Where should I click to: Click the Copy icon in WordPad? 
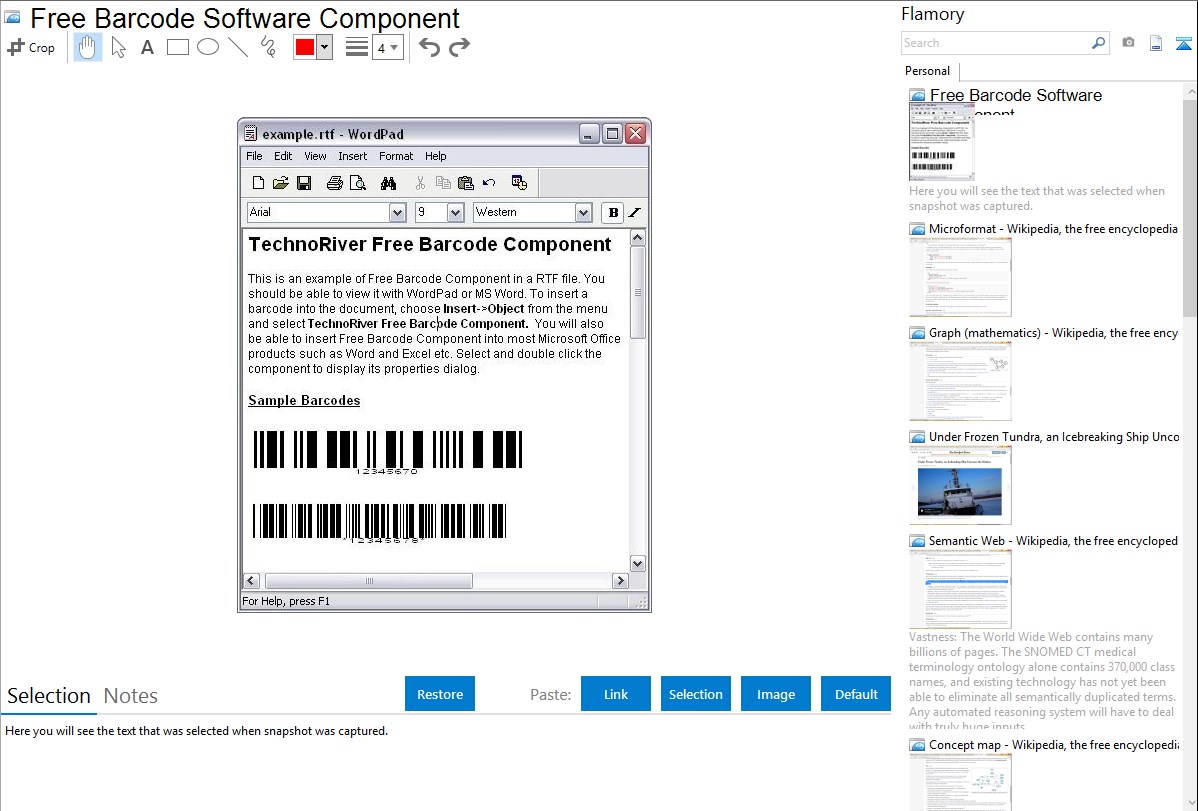(x=443, y=183)
